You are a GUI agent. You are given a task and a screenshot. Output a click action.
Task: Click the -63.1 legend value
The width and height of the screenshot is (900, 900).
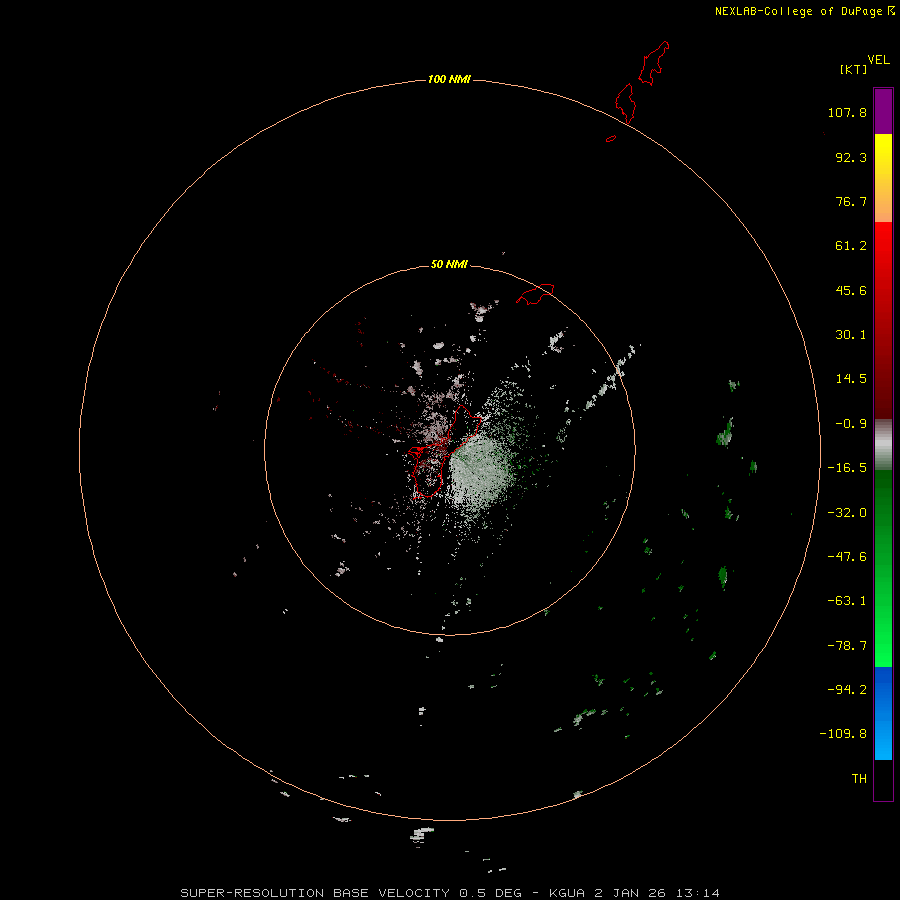[847, 601]
